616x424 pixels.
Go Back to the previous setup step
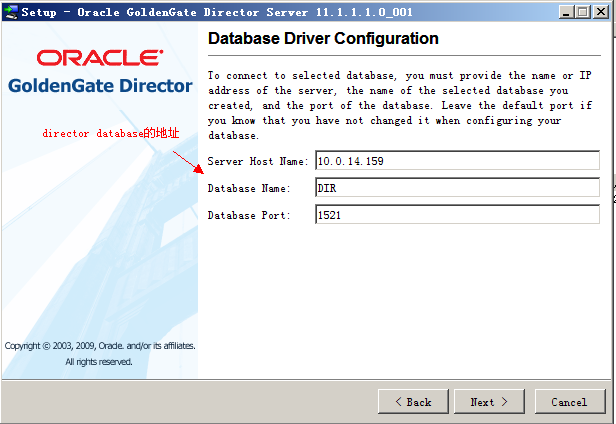coord(413,402)
